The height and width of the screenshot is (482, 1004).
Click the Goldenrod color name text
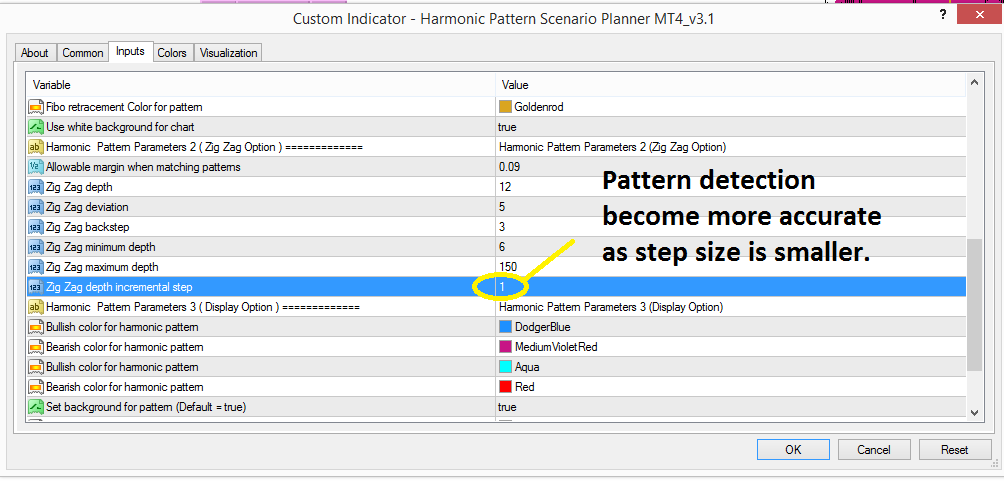[x=539, y=107]
